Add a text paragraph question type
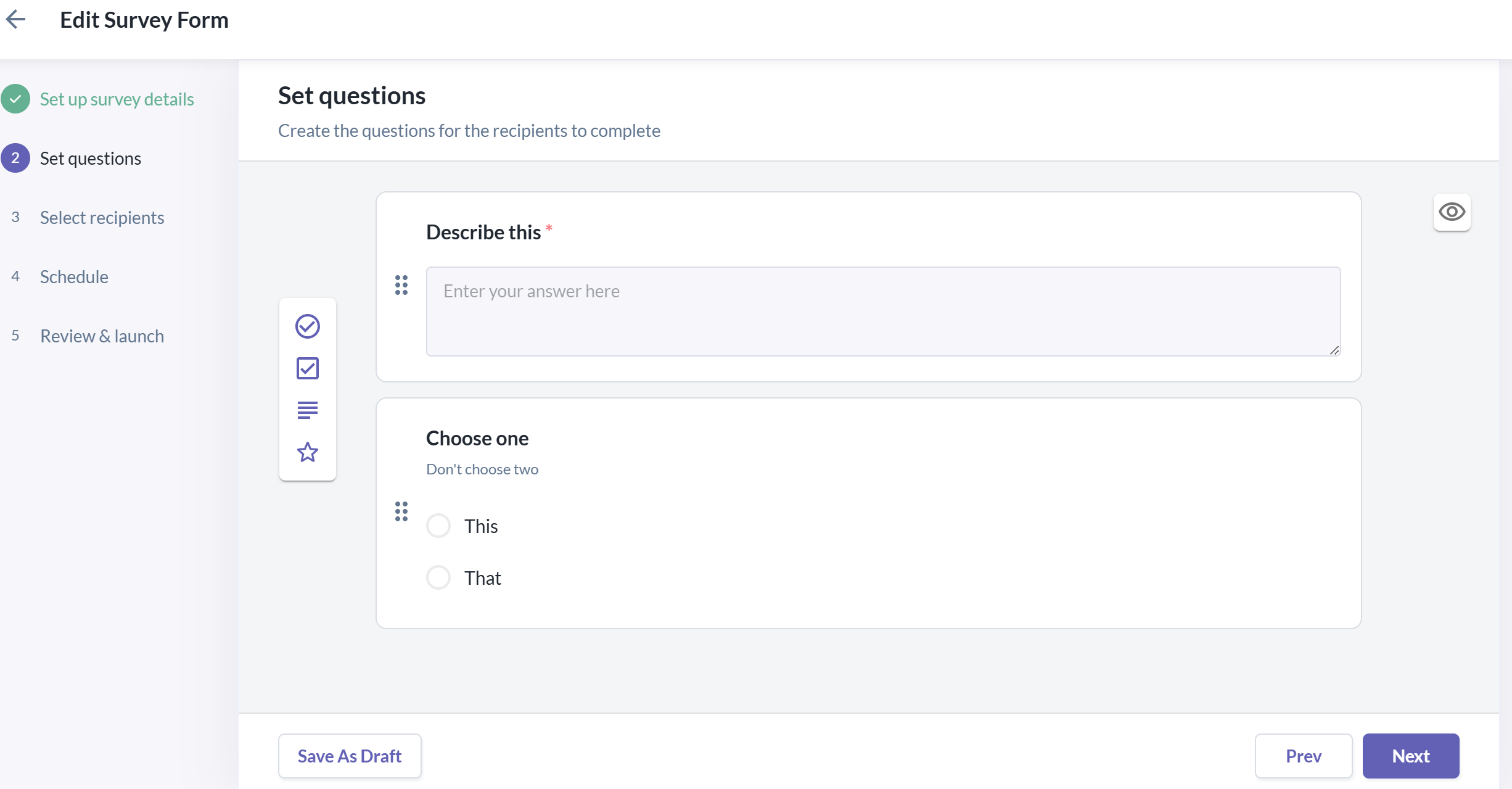This screenshot has width=1512, height=789. (x=307, y=410)
